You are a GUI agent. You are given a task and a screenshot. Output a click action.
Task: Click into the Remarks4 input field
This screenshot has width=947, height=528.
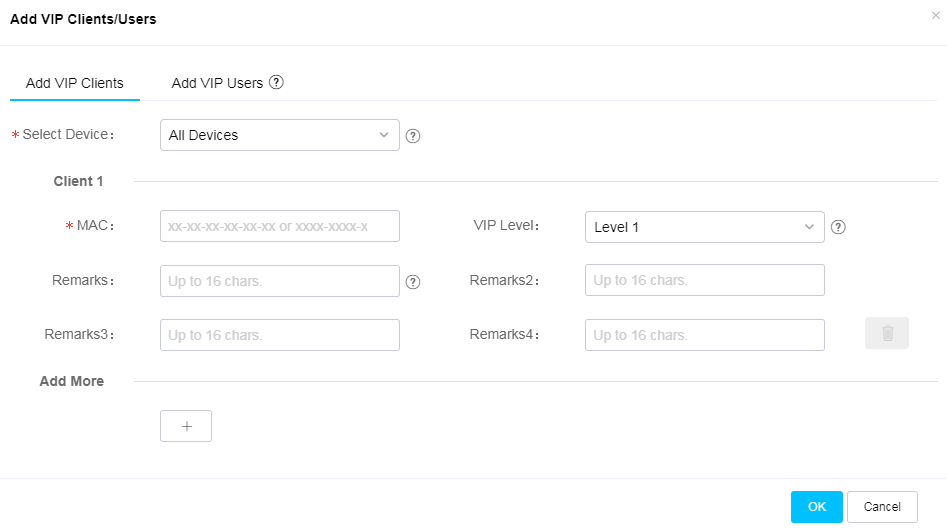(x=705, y=335)
